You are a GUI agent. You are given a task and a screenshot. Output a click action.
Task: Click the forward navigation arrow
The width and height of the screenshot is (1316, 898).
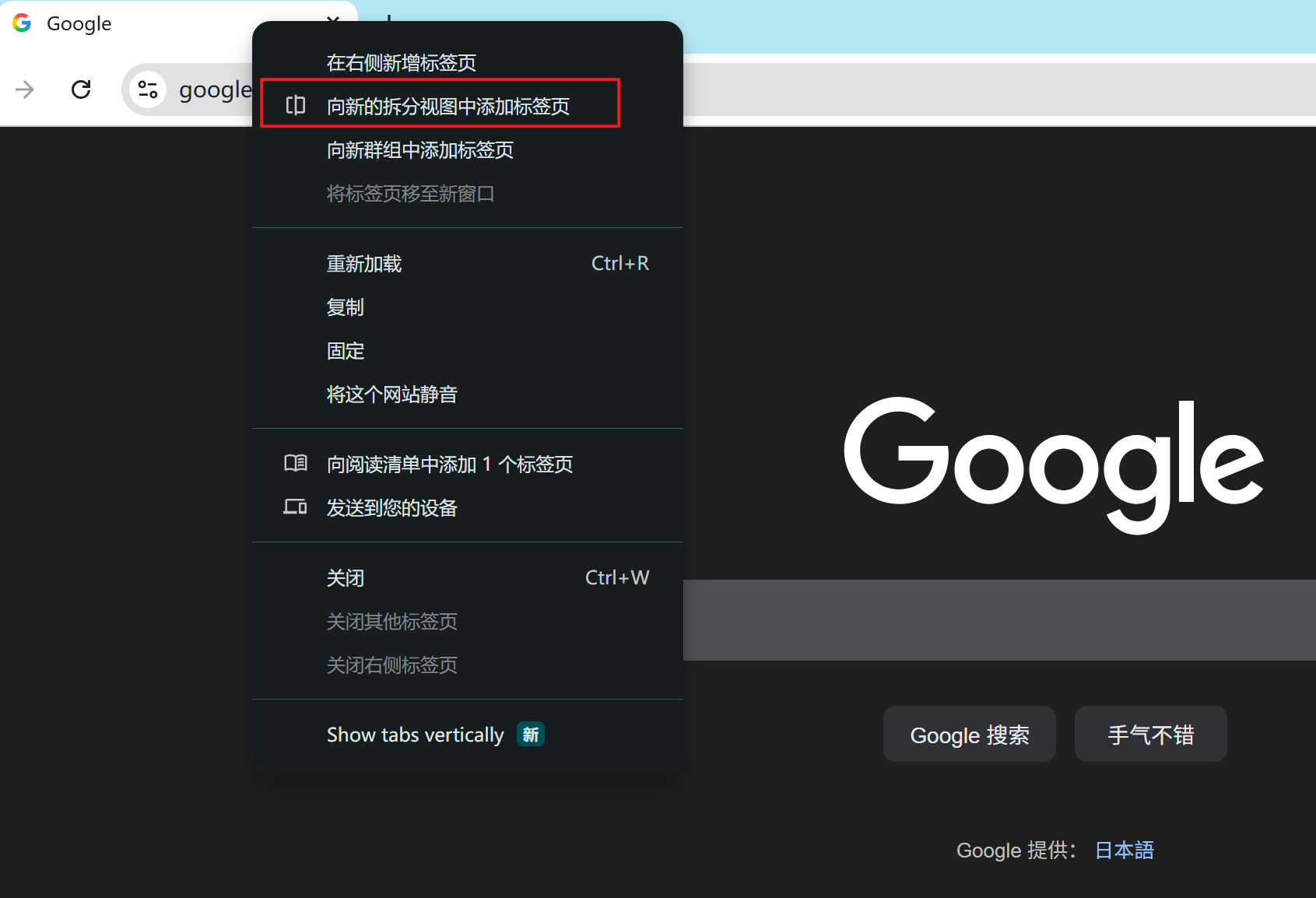pyautogui.click(x=25, y=89)
